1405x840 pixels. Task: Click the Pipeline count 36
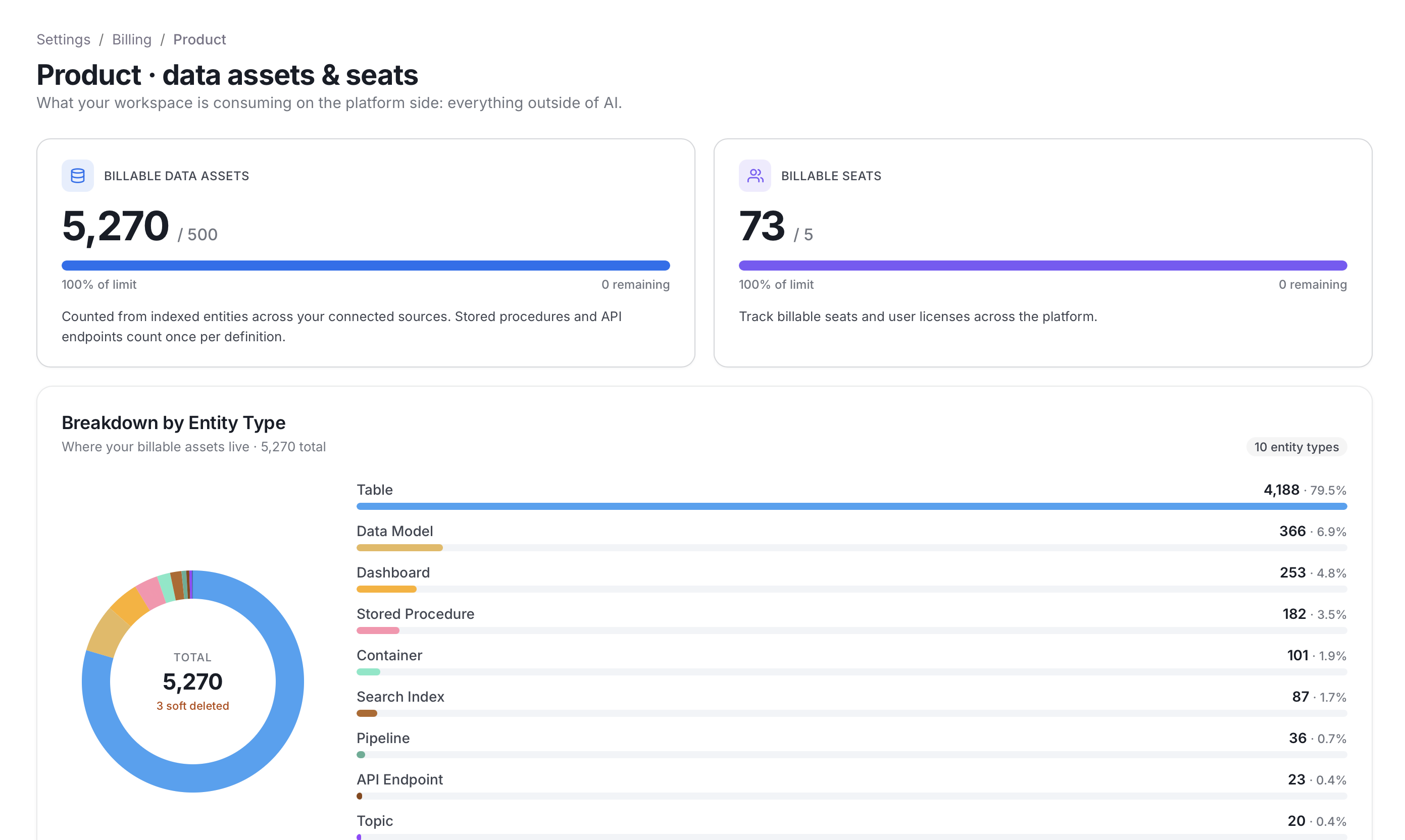click(x=1297, y=738)
